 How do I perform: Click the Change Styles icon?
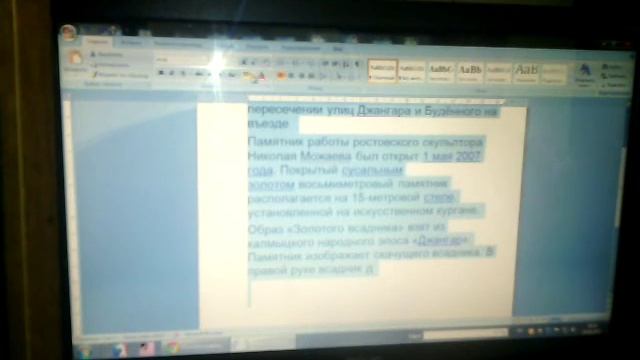tap(584, 76)
